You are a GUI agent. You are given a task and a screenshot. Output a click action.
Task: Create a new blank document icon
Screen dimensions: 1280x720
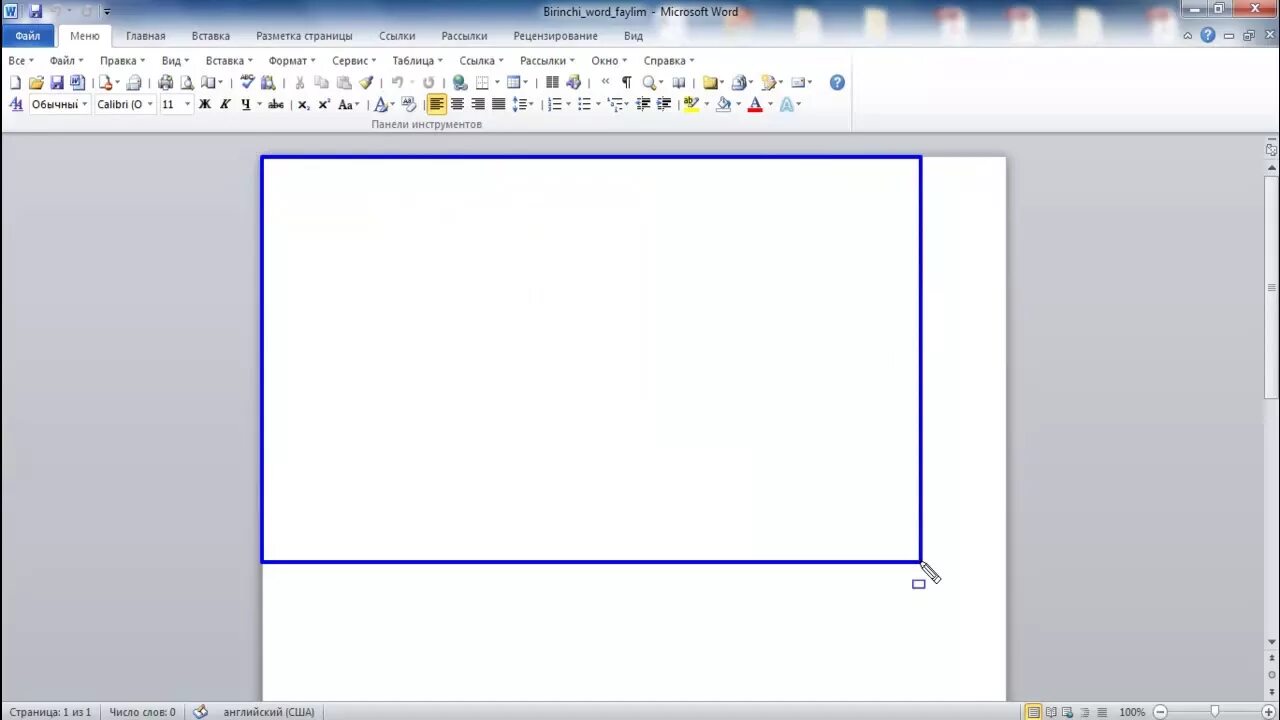click(15, 83)
